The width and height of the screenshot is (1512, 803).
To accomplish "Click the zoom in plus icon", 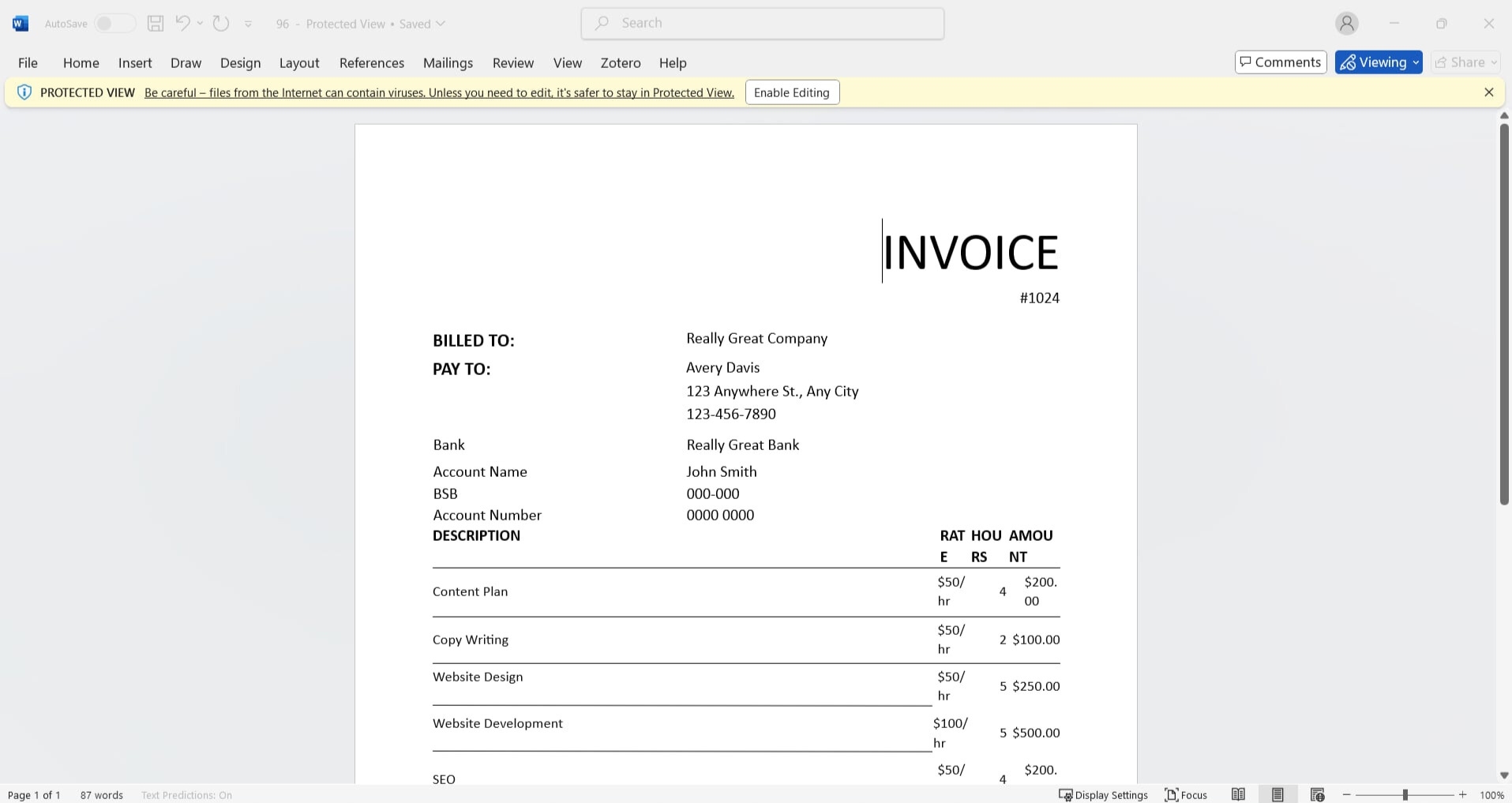I will click(x=1462, y=794).
